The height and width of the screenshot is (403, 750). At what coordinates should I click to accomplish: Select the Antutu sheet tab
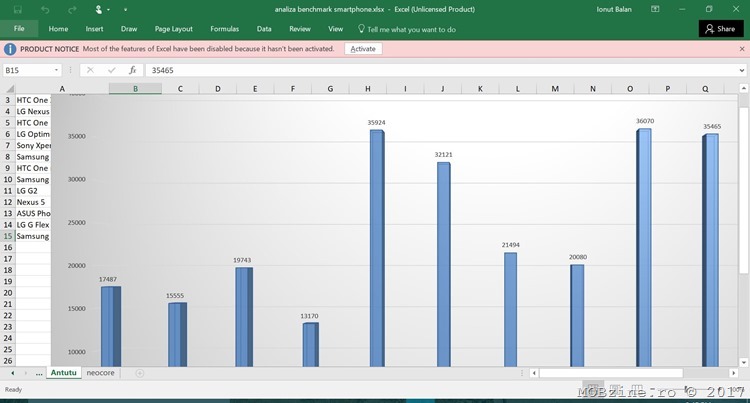coord(64,373)
